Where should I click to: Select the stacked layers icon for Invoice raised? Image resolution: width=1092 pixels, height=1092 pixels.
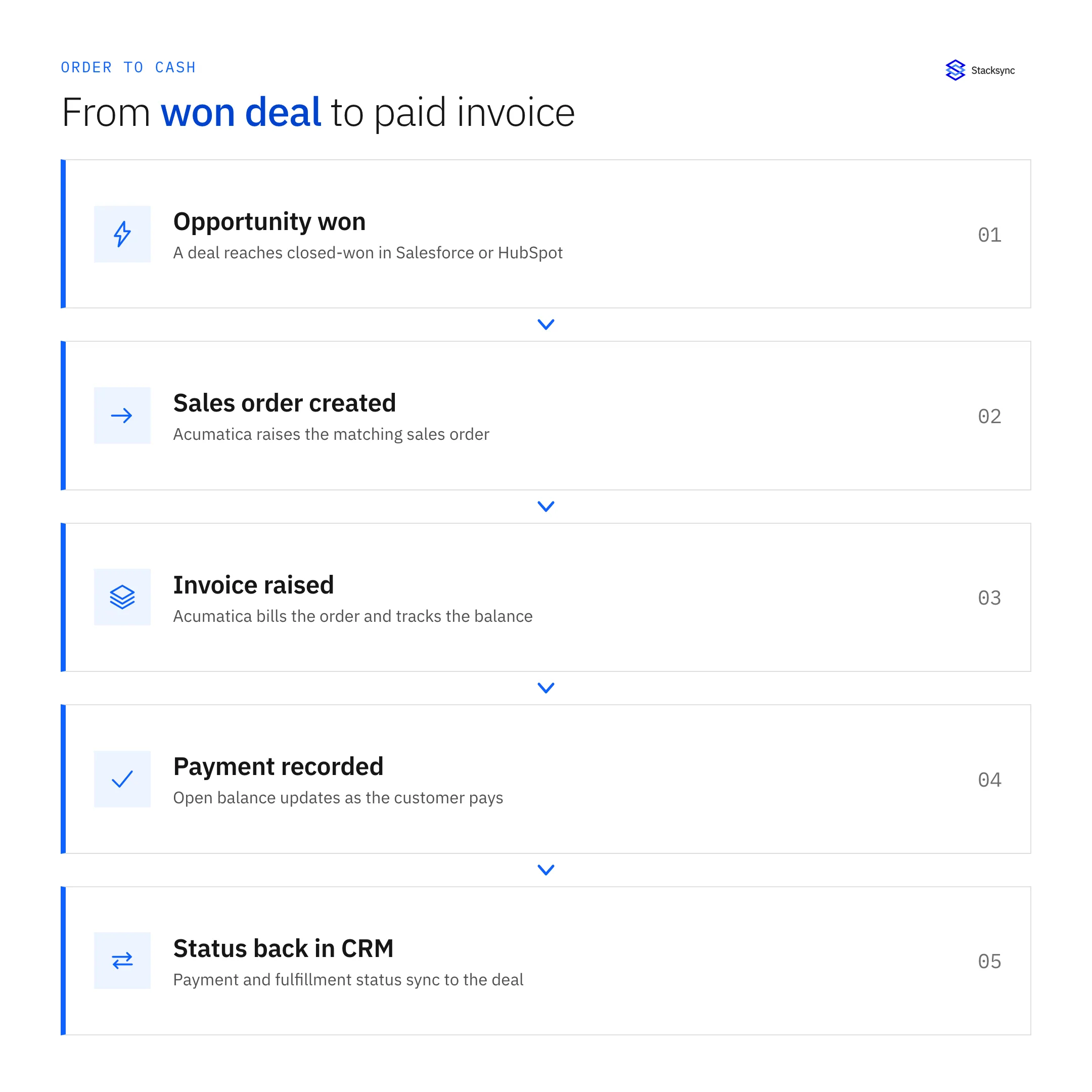[122, 597]
